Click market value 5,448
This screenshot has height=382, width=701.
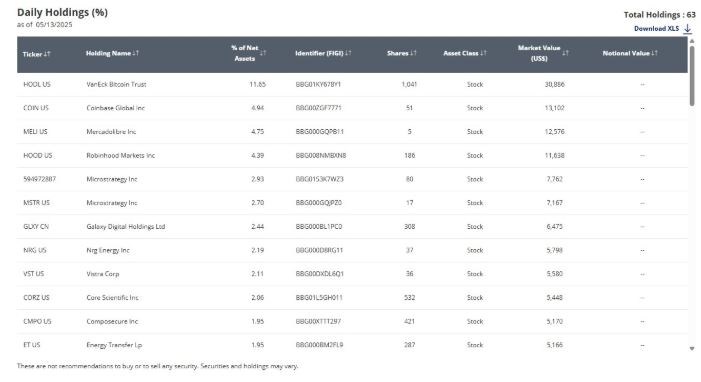[x=554, y=297]
